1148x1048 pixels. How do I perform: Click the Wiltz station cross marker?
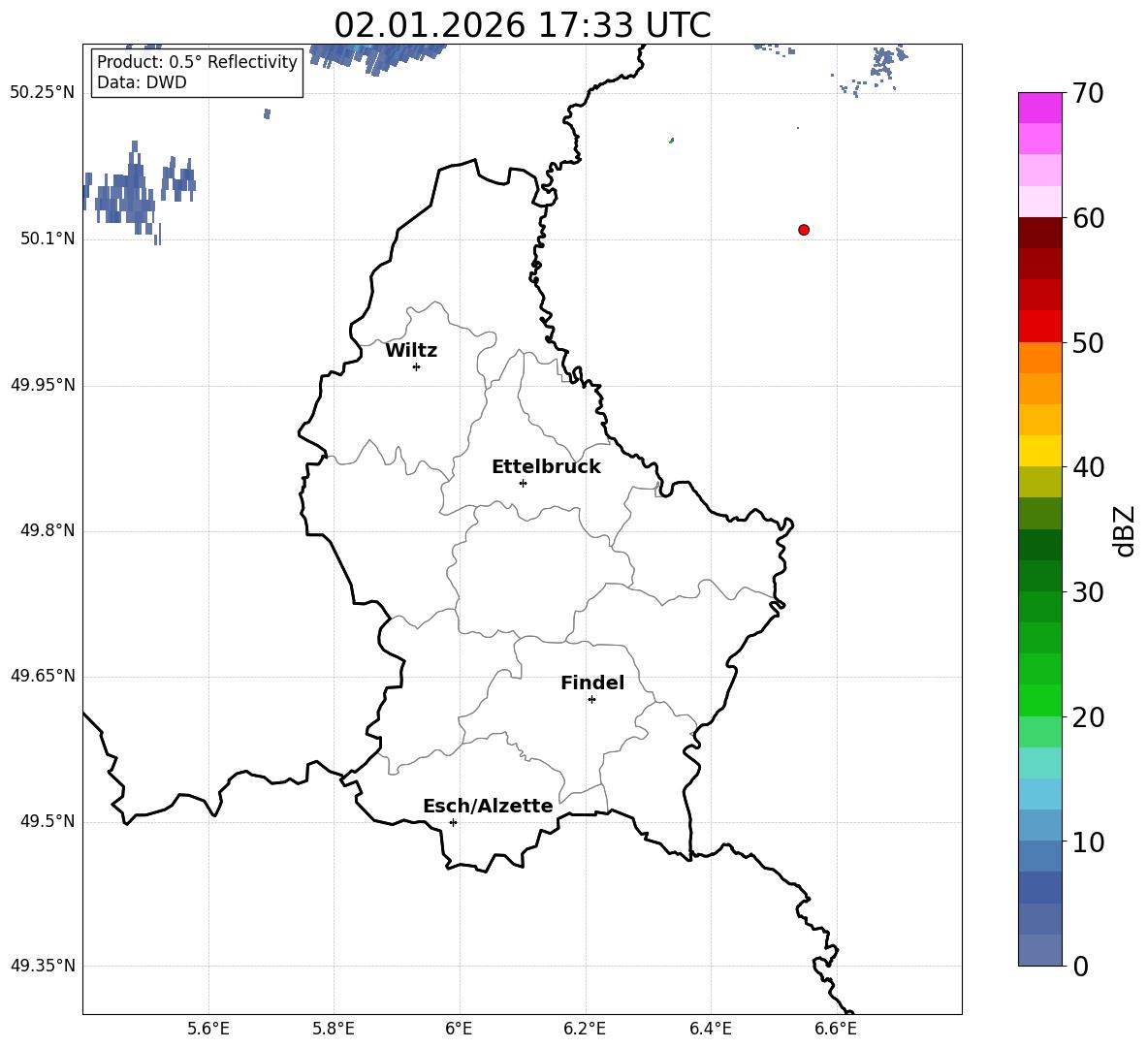[417, 366]
